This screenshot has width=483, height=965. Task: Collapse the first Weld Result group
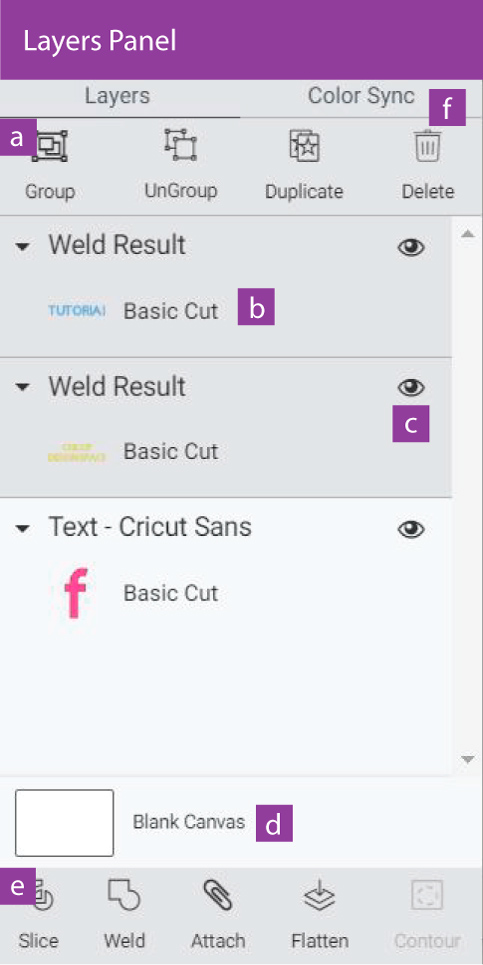click(x=23, y=246)
